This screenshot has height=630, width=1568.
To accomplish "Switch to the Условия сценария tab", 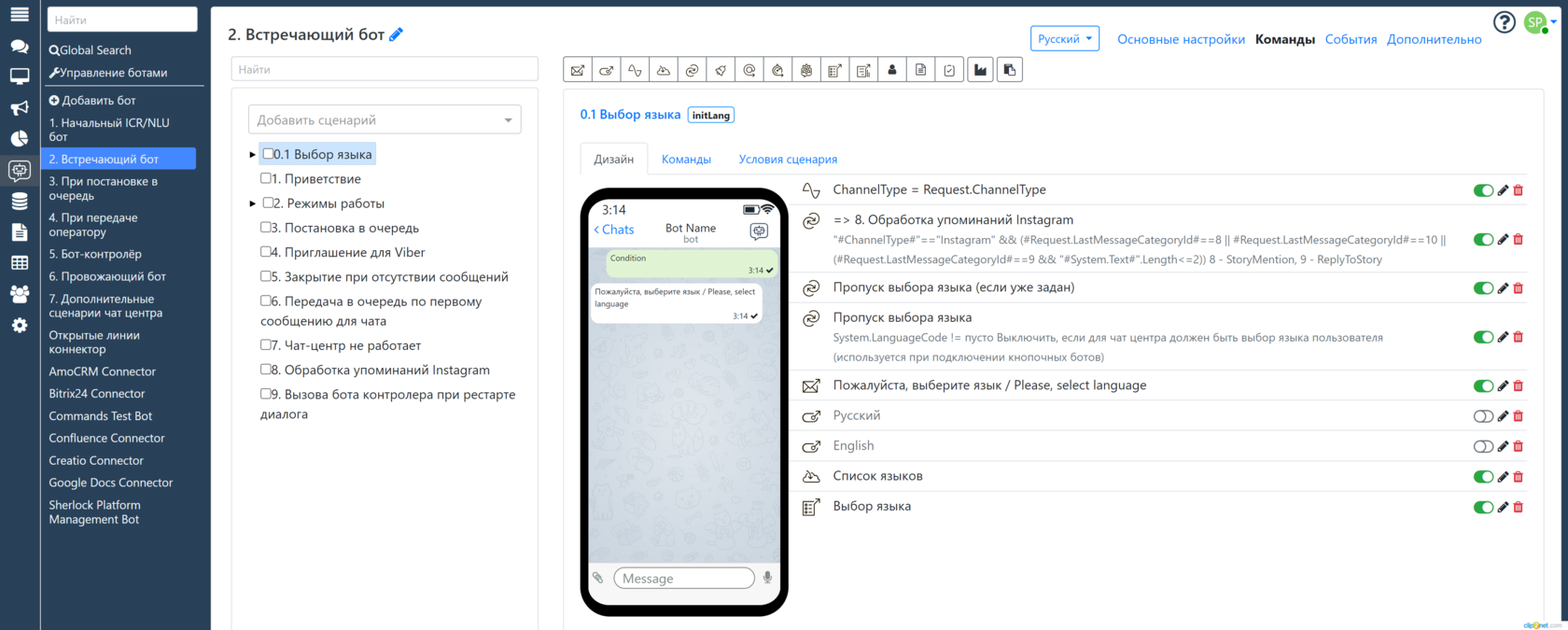I will (788, 160).
